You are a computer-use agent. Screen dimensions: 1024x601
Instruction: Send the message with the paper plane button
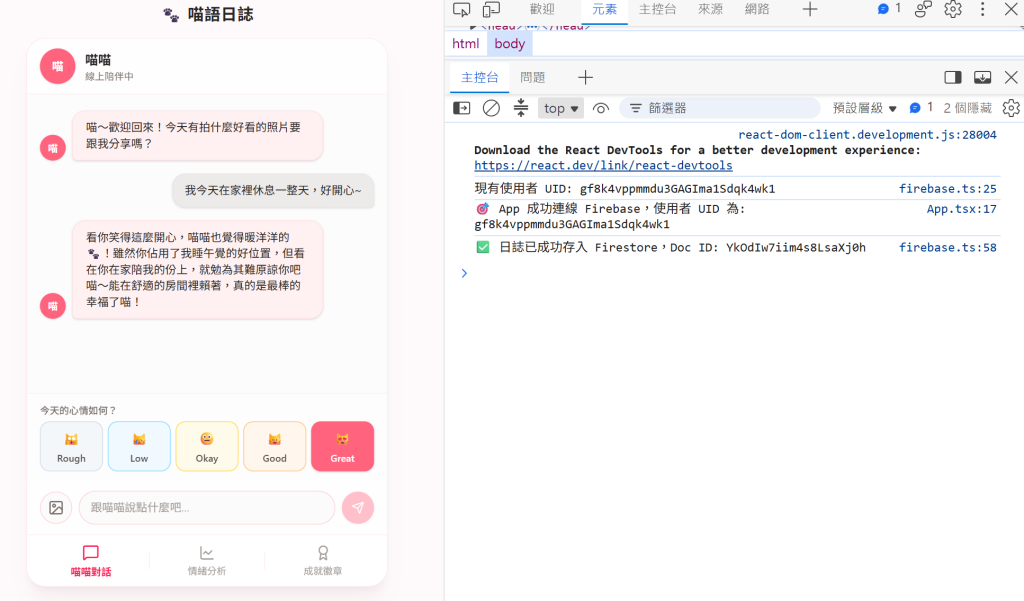[358, 508]
